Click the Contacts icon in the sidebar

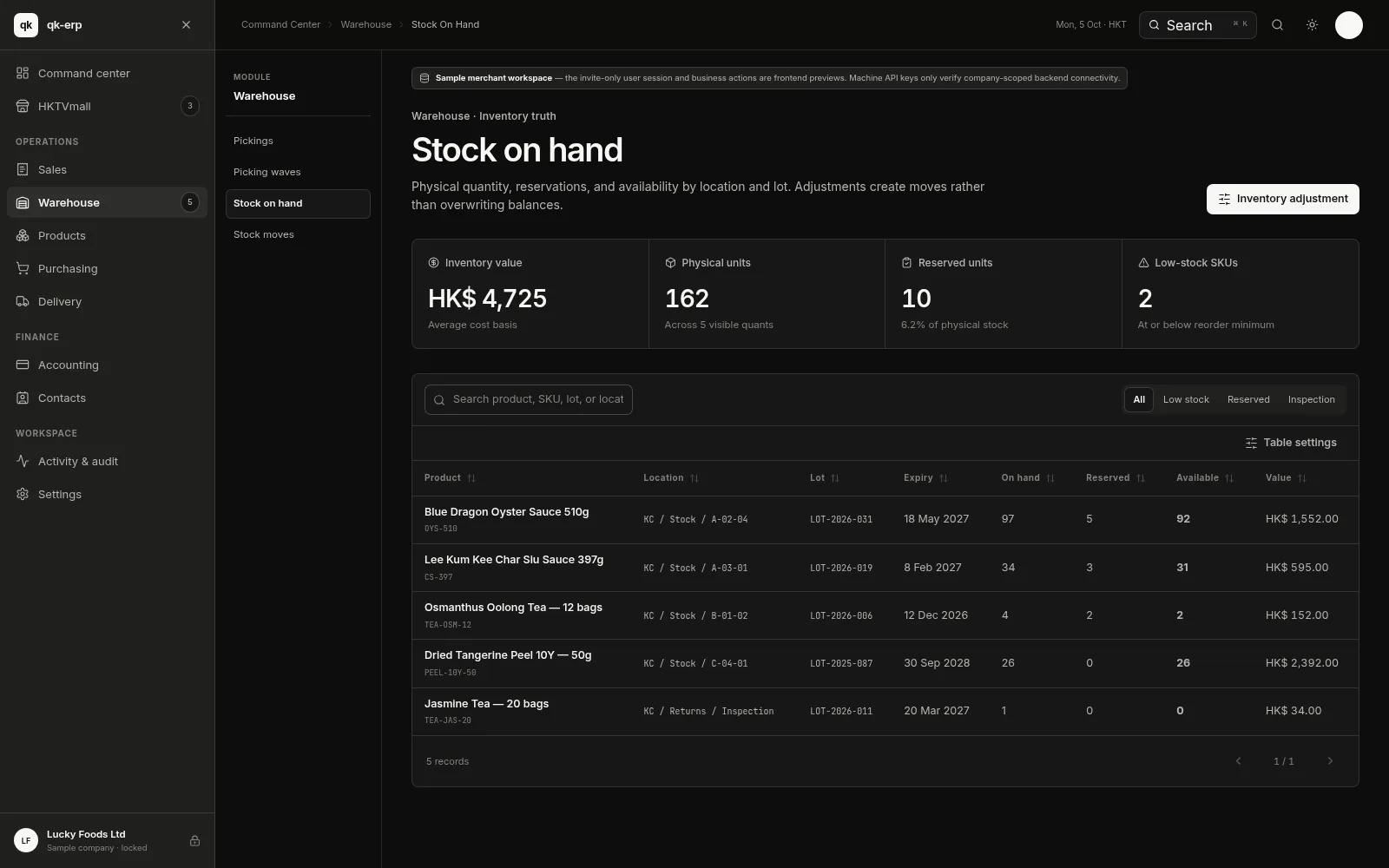23,398
